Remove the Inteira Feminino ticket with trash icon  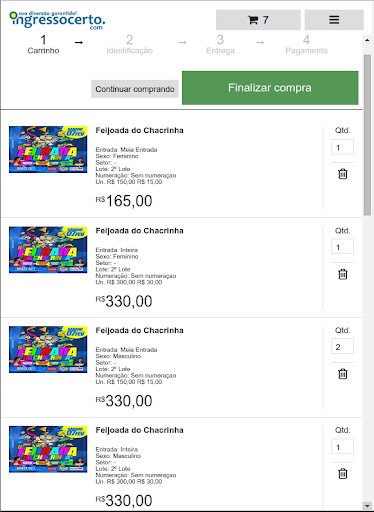pos(343,274)
